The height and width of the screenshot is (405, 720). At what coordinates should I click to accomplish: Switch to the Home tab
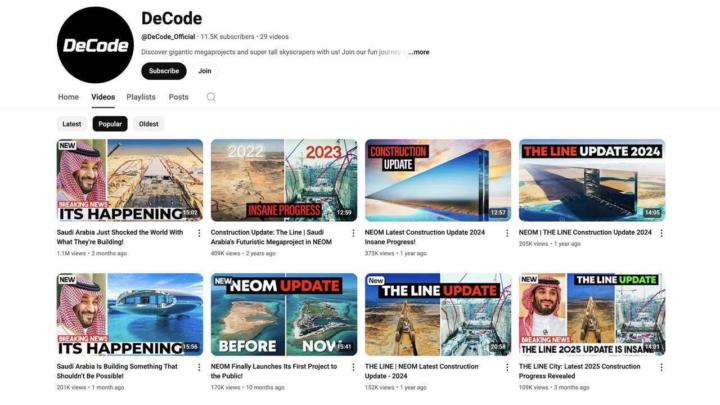coord(68,97)
